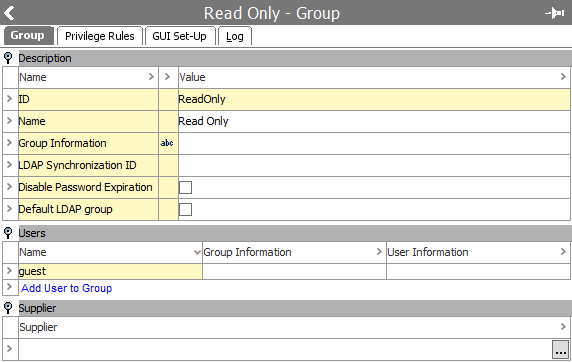Open the Users Name column sort dropdown
This screenshot has height=362, width=572.
[x=197, y=252]
